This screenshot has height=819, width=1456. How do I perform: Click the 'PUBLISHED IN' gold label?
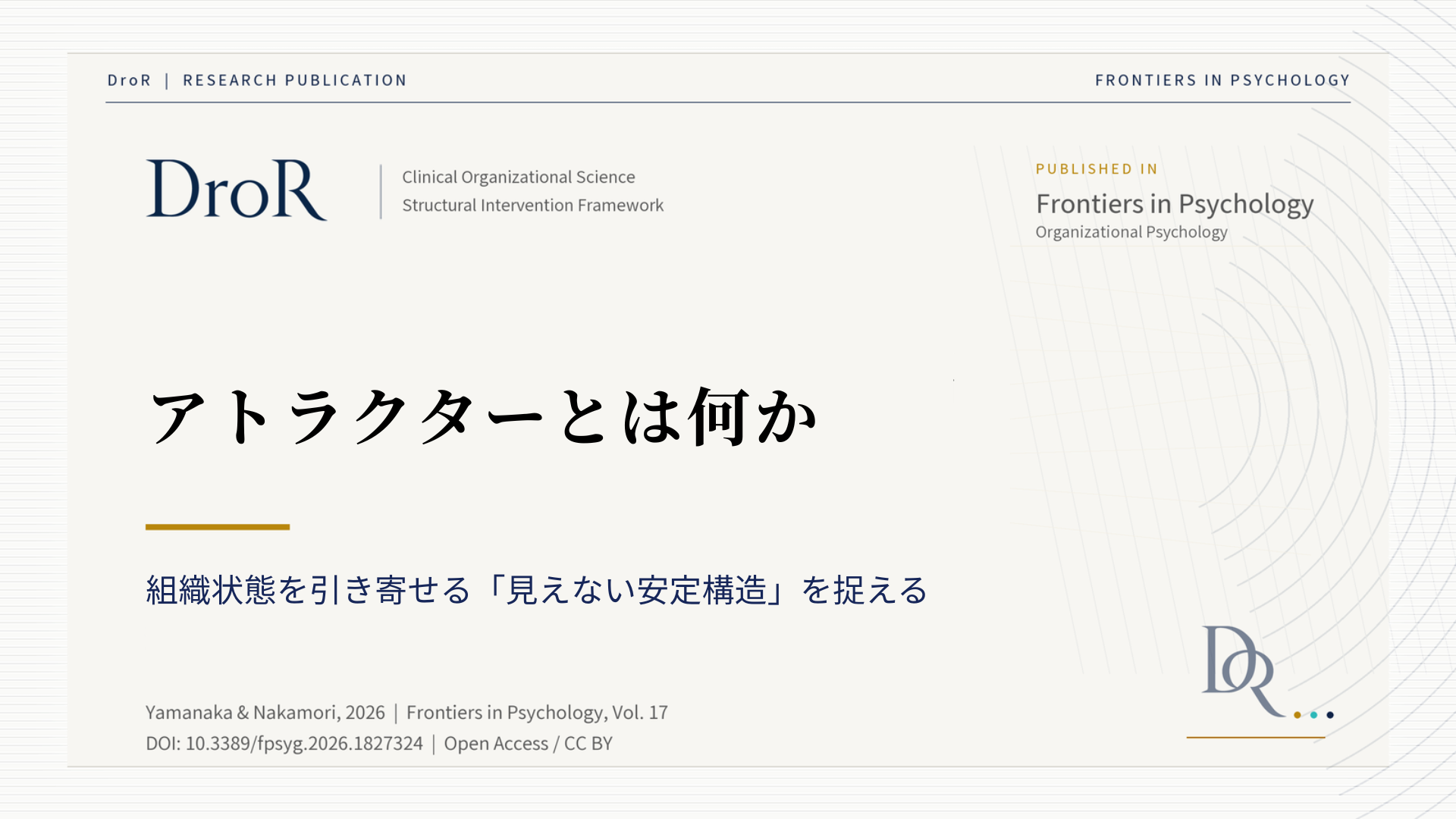(1097, 169)
